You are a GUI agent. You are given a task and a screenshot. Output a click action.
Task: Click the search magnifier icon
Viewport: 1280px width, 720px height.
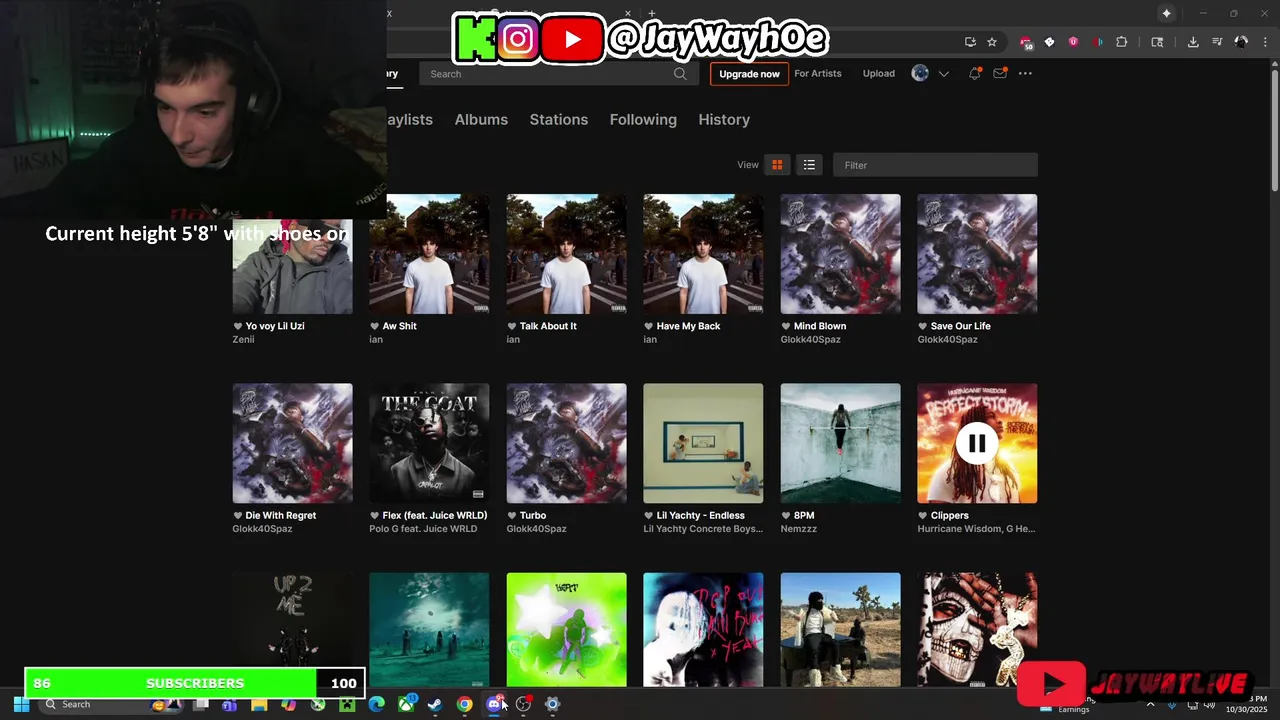pos(680,73)
